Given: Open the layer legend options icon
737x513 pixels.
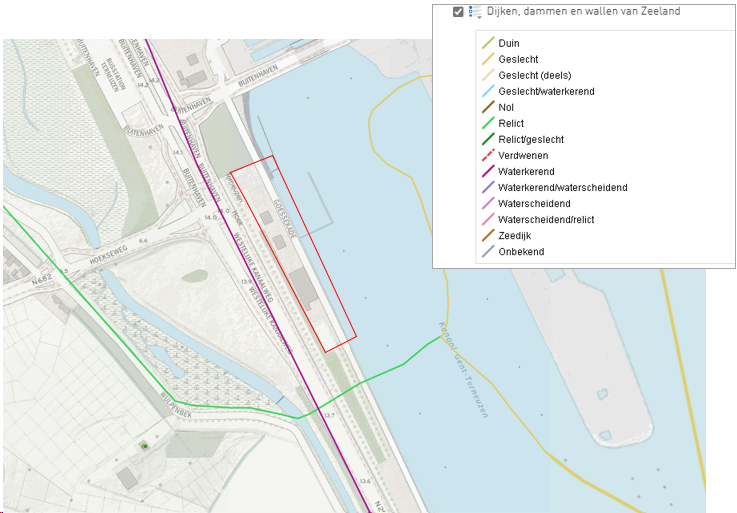Looking at the screenshot, I should pos(475,12).
